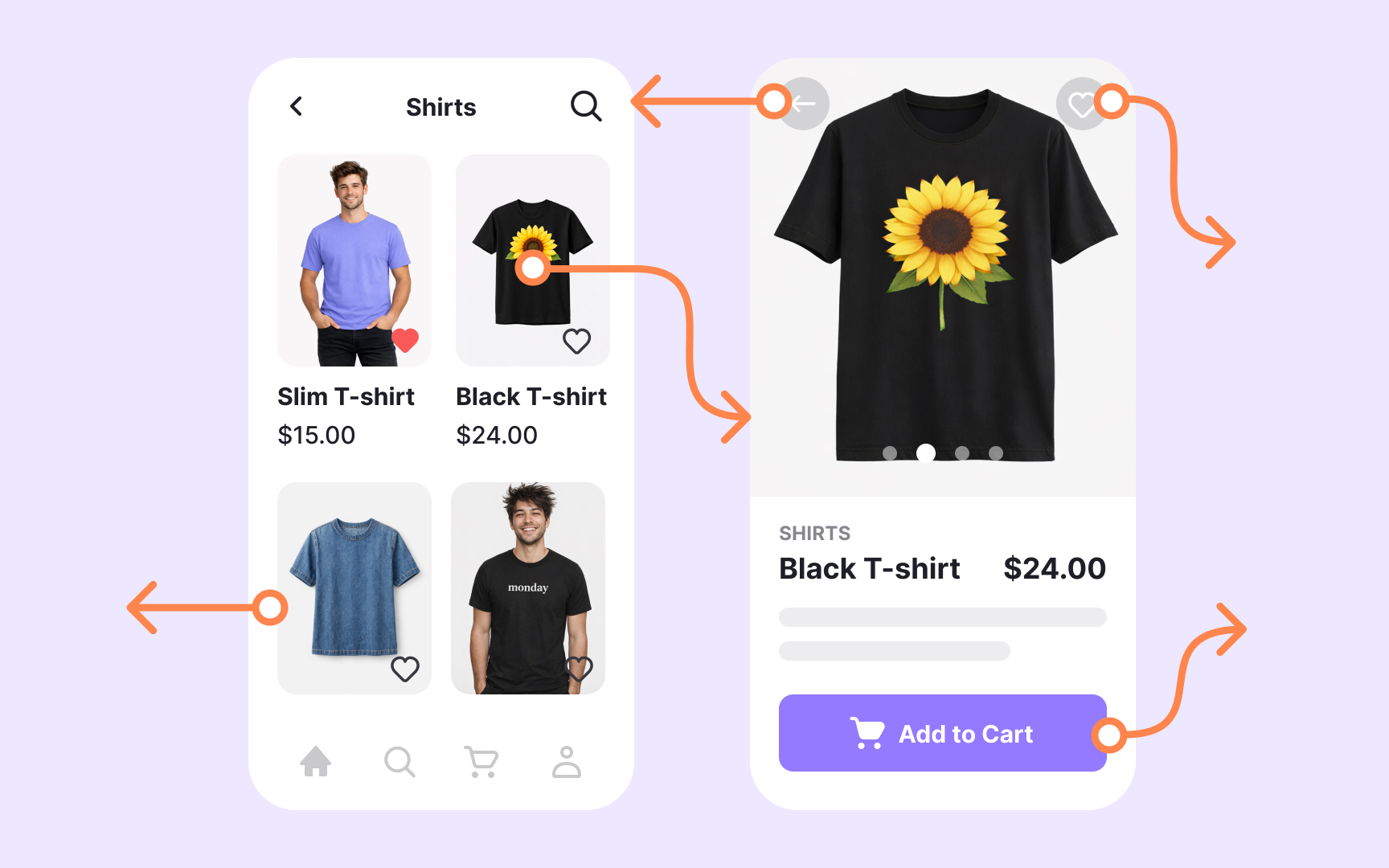Open the Slim T-shirt product thumbnail
1389x868 pixels.
click(x=354, y=260)
